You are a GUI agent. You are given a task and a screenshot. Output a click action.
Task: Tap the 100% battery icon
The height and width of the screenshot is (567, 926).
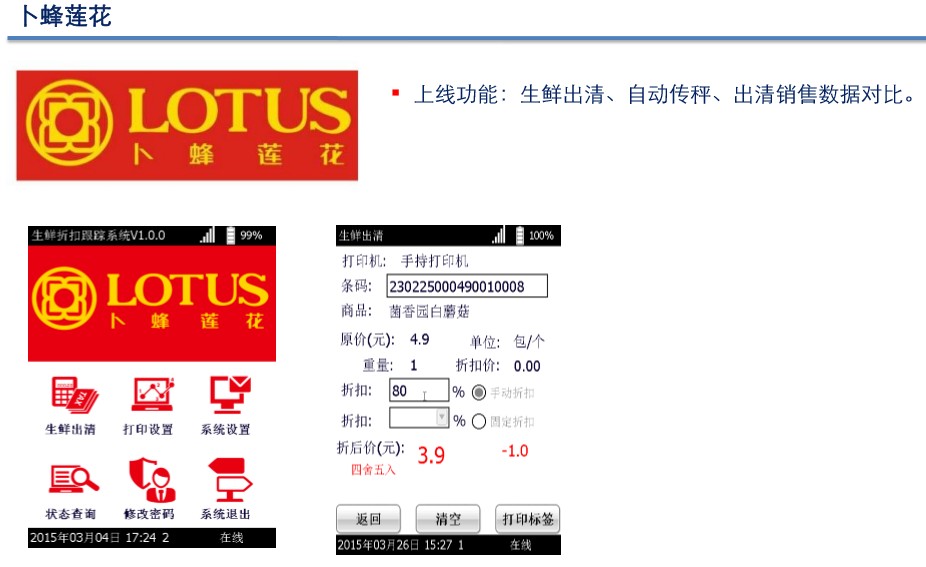coord(520,235)
